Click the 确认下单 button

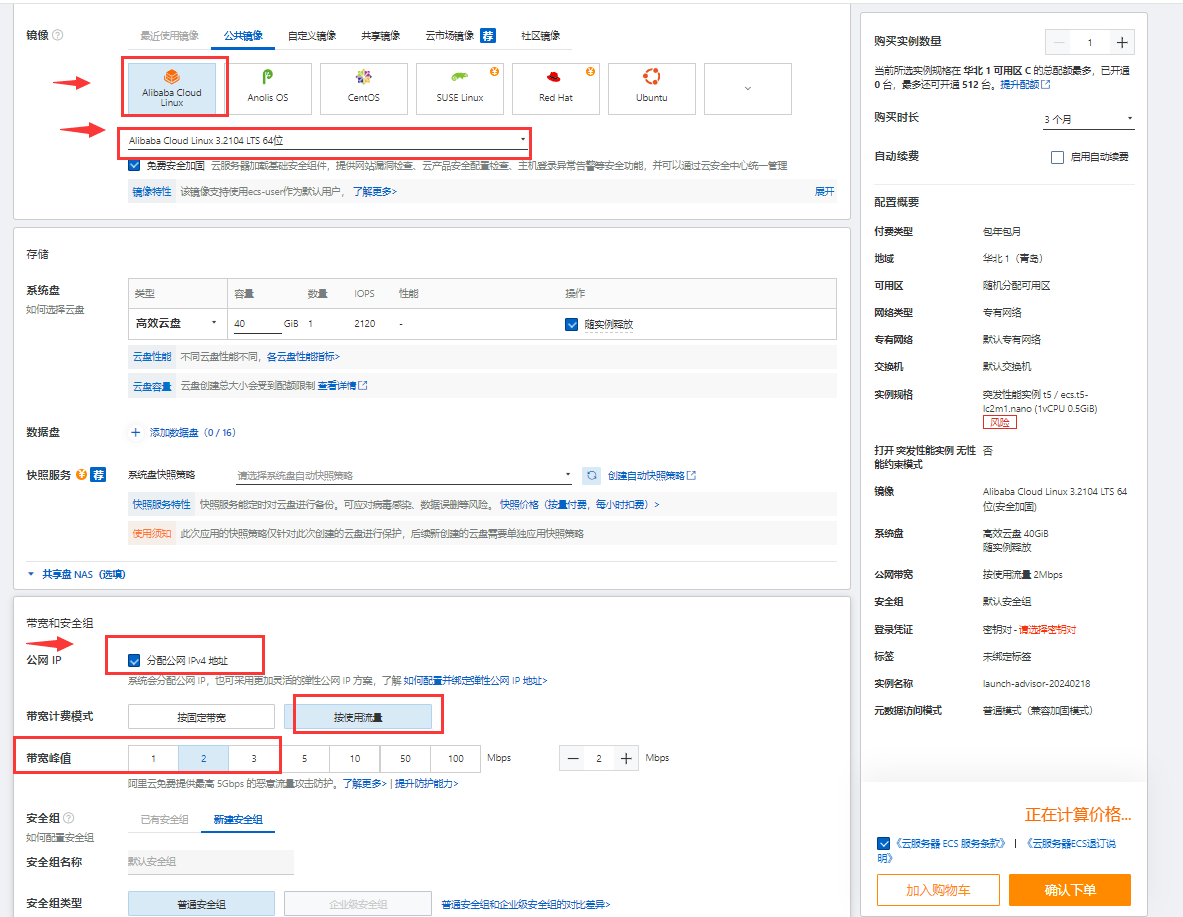1069,889
